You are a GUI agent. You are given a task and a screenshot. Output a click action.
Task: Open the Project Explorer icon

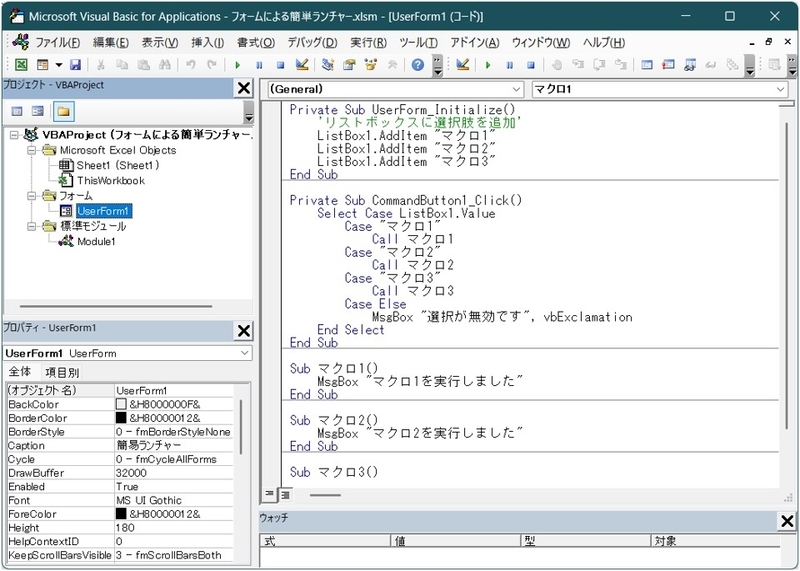(328, 65)
